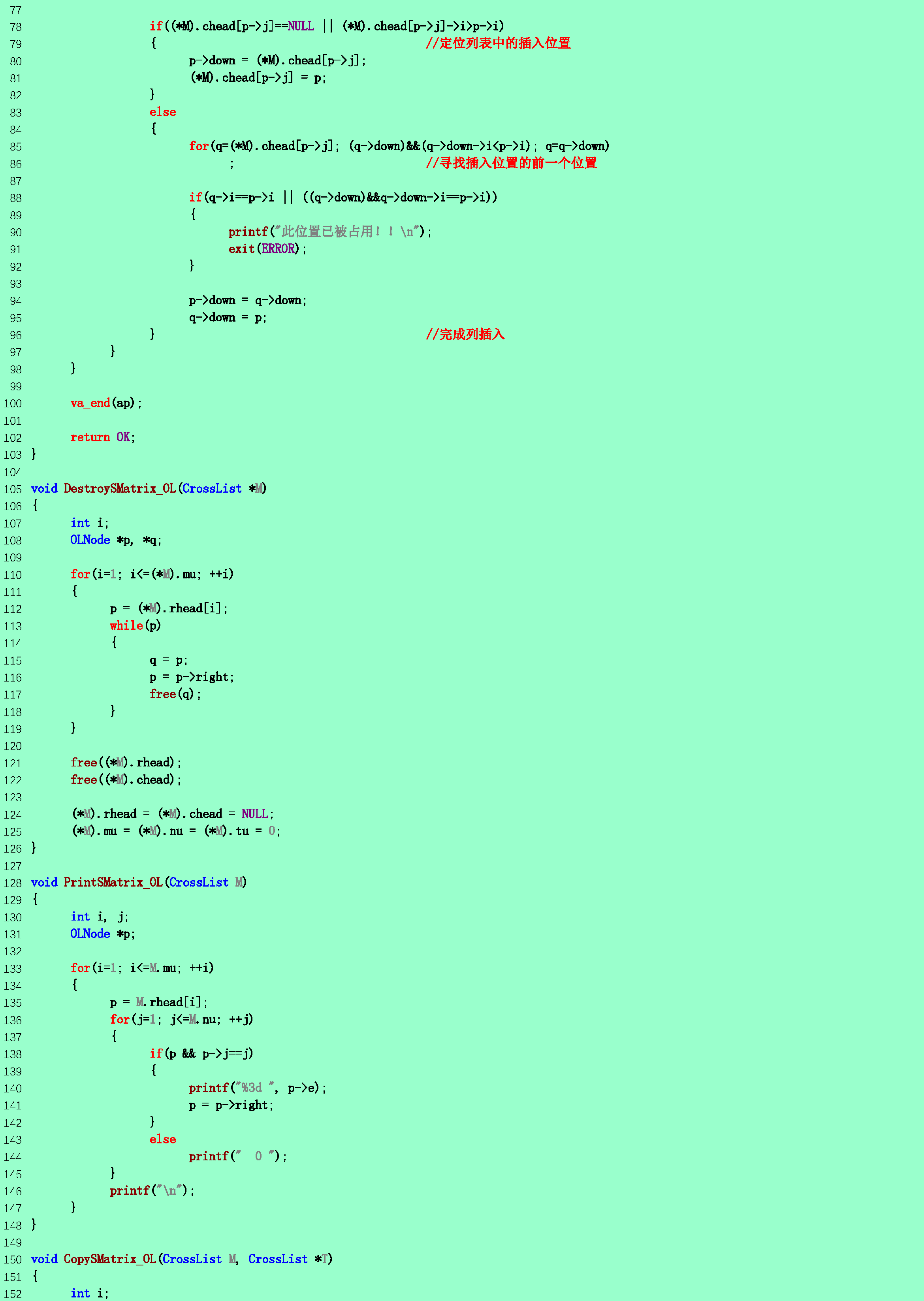Viewport: 924px width, 1301px height.
Task: Click line number 105 in the gutter
Action: [x=13, y=489]
